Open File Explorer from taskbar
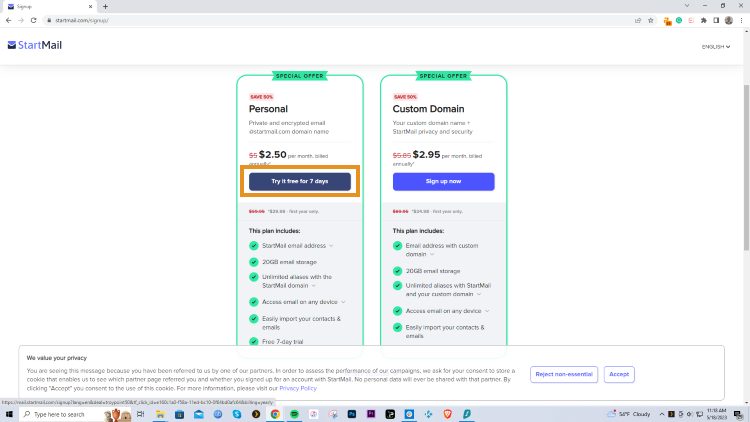The image size is (750, 422). (x=160, y=414)
